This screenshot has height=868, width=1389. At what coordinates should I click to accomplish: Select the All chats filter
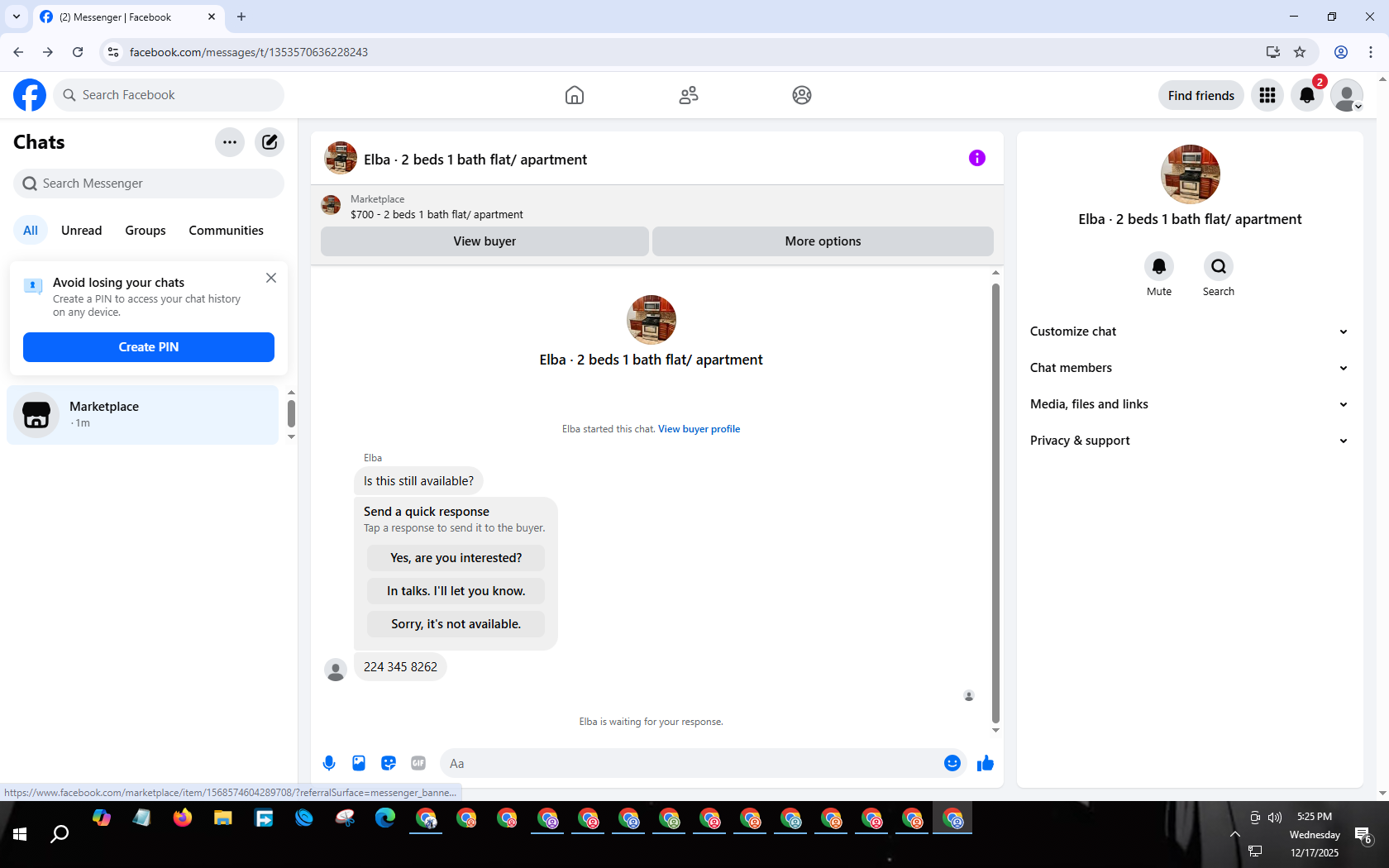[x=31, y=231]
